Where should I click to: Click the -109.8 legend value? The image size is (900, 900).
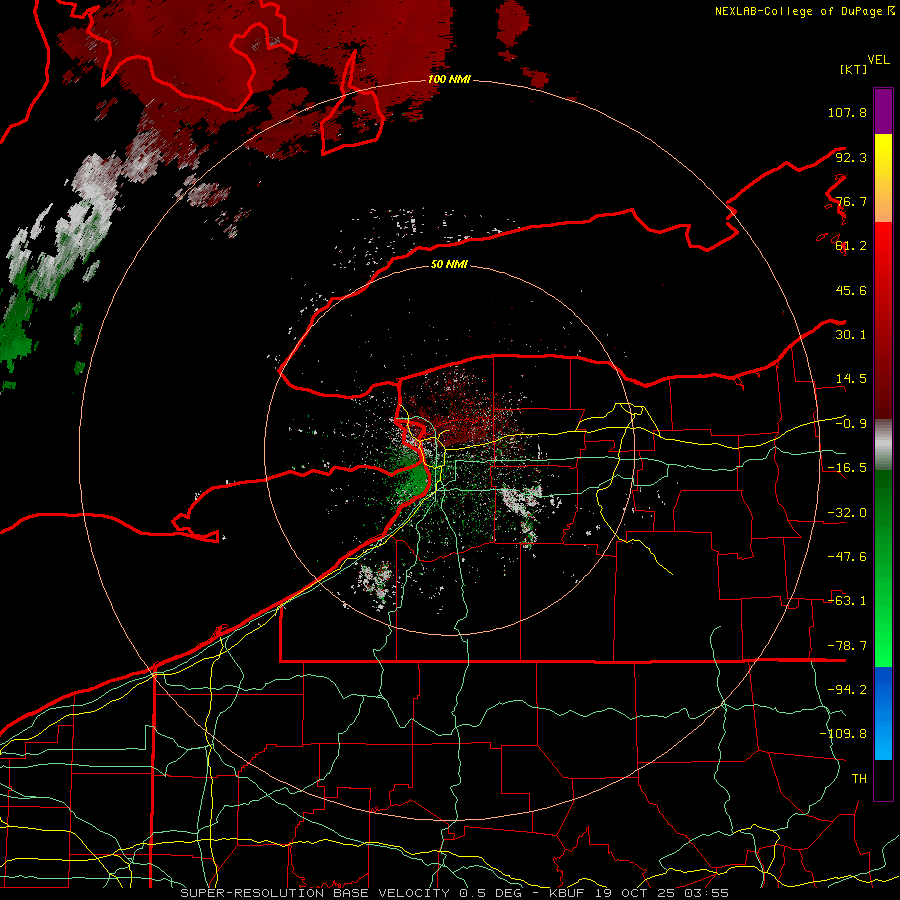click(843, 734)
